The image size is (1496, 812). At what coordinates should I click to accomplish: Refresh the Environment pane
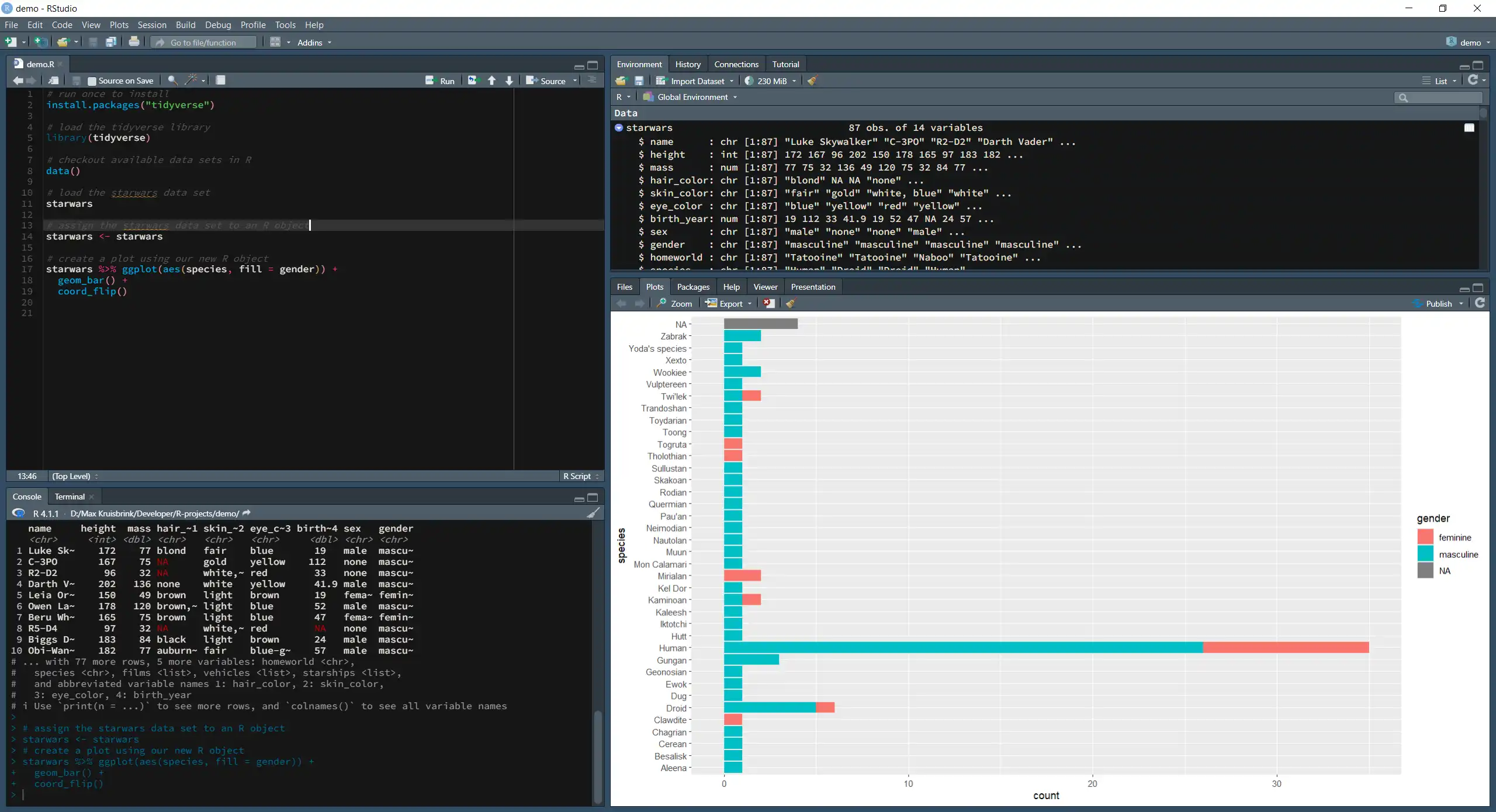coord(1473,80)
